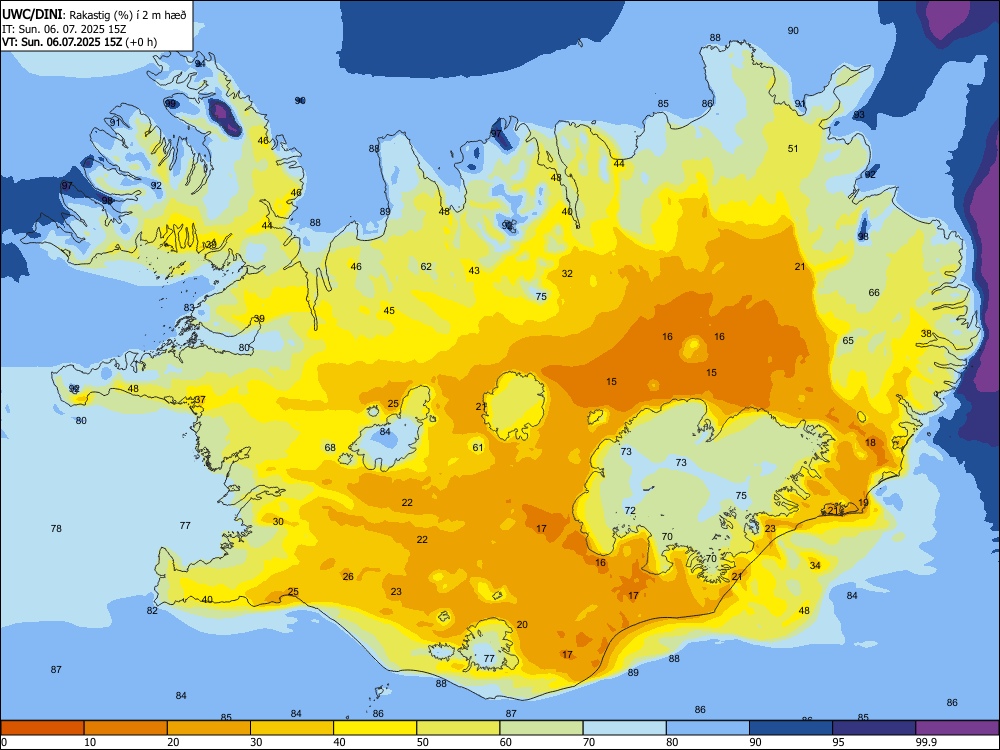Click the '72' humidity value on the glacier
Image resolution: width=1000 pixels, height=750 pixels.
(x=630, y=511)
